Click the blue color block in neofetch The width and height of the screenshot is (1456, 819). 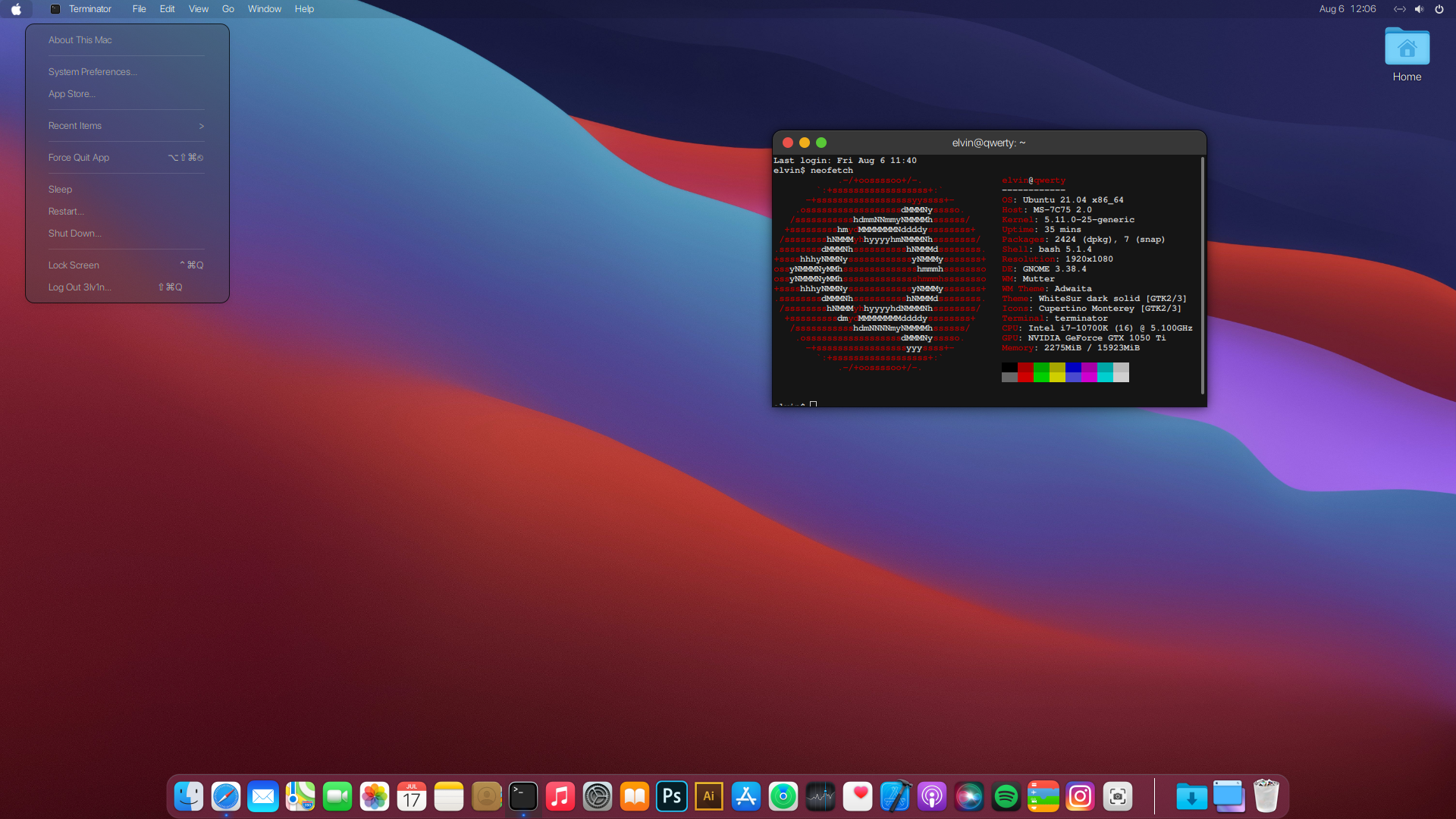(x=1073, y=372)
